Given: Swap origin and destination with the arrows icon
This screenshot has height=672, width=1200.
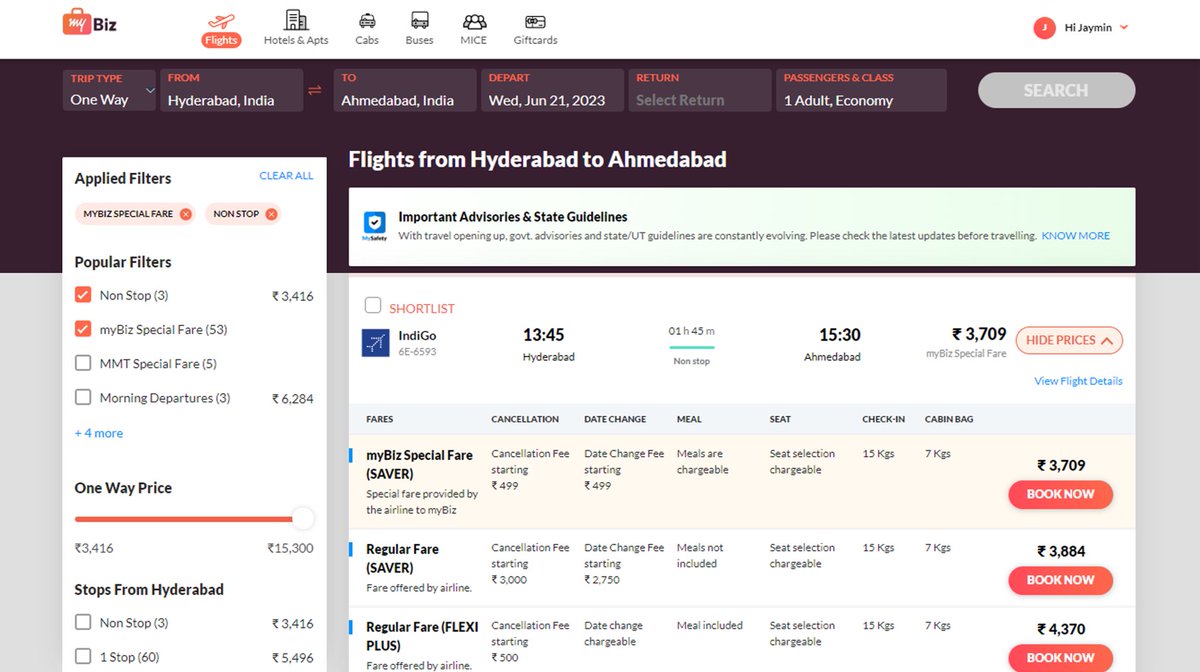Looking at the screenshot, I should (315, 89).
